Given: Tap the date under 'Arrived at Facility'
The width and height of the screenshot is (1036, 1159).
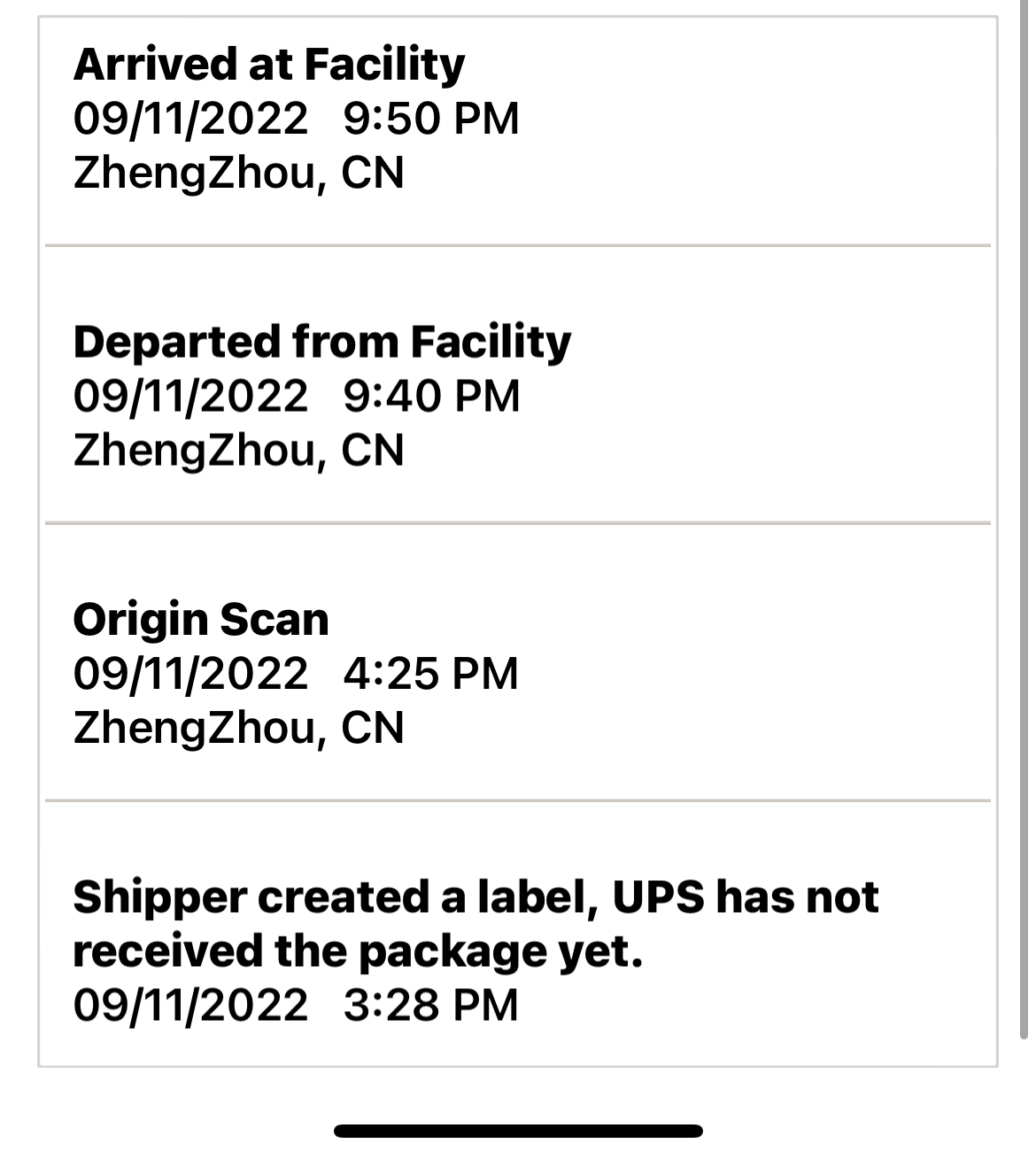Looking at the screenshot, I should click(190, 119).
